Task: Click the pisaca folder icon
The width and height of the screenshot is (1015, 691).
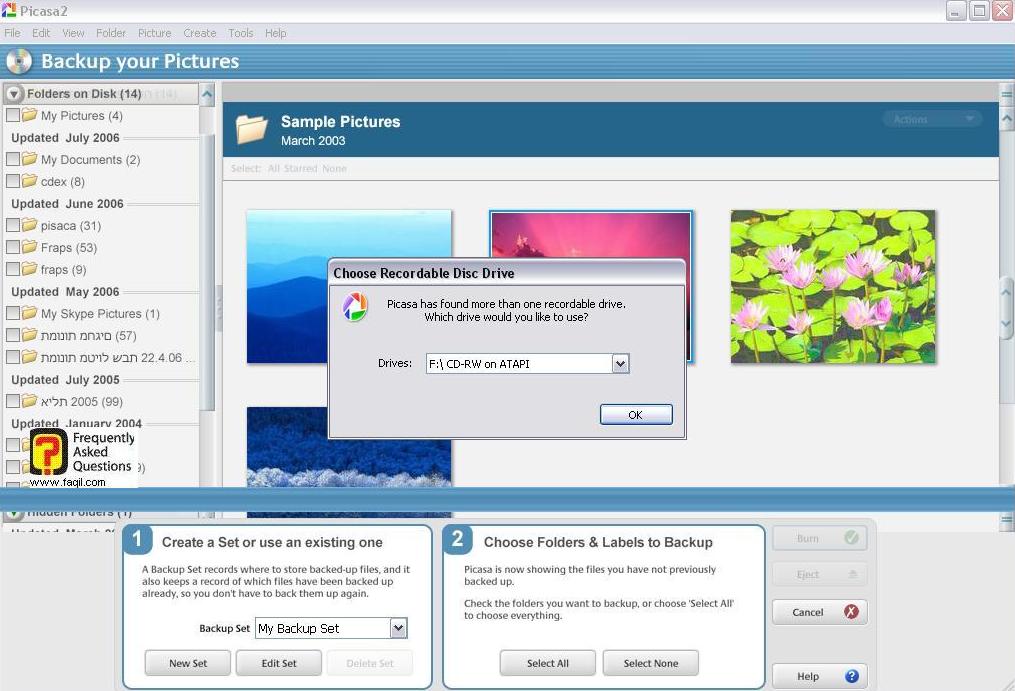Action: point(30,226)
